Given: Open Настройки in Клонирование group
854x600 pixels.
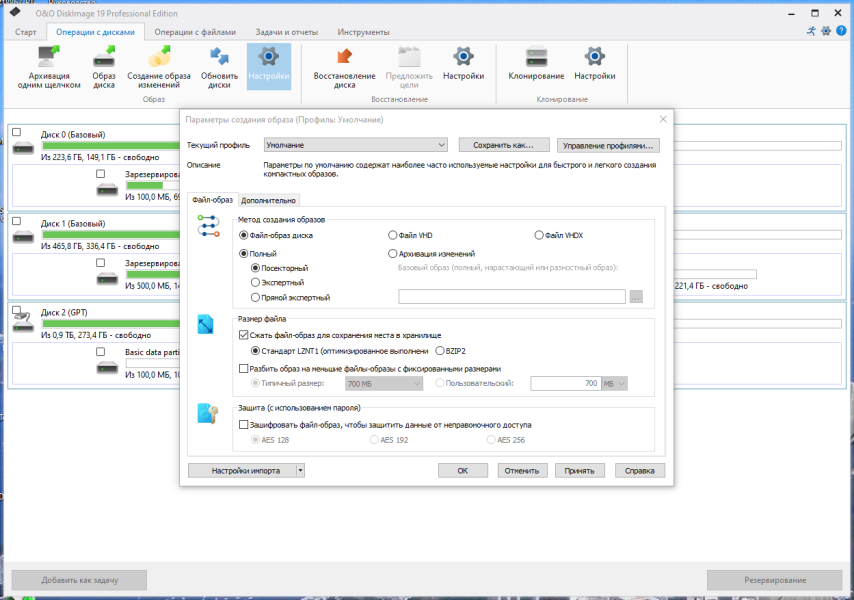Looking at the screenshot, I should [x=595, y=64].
